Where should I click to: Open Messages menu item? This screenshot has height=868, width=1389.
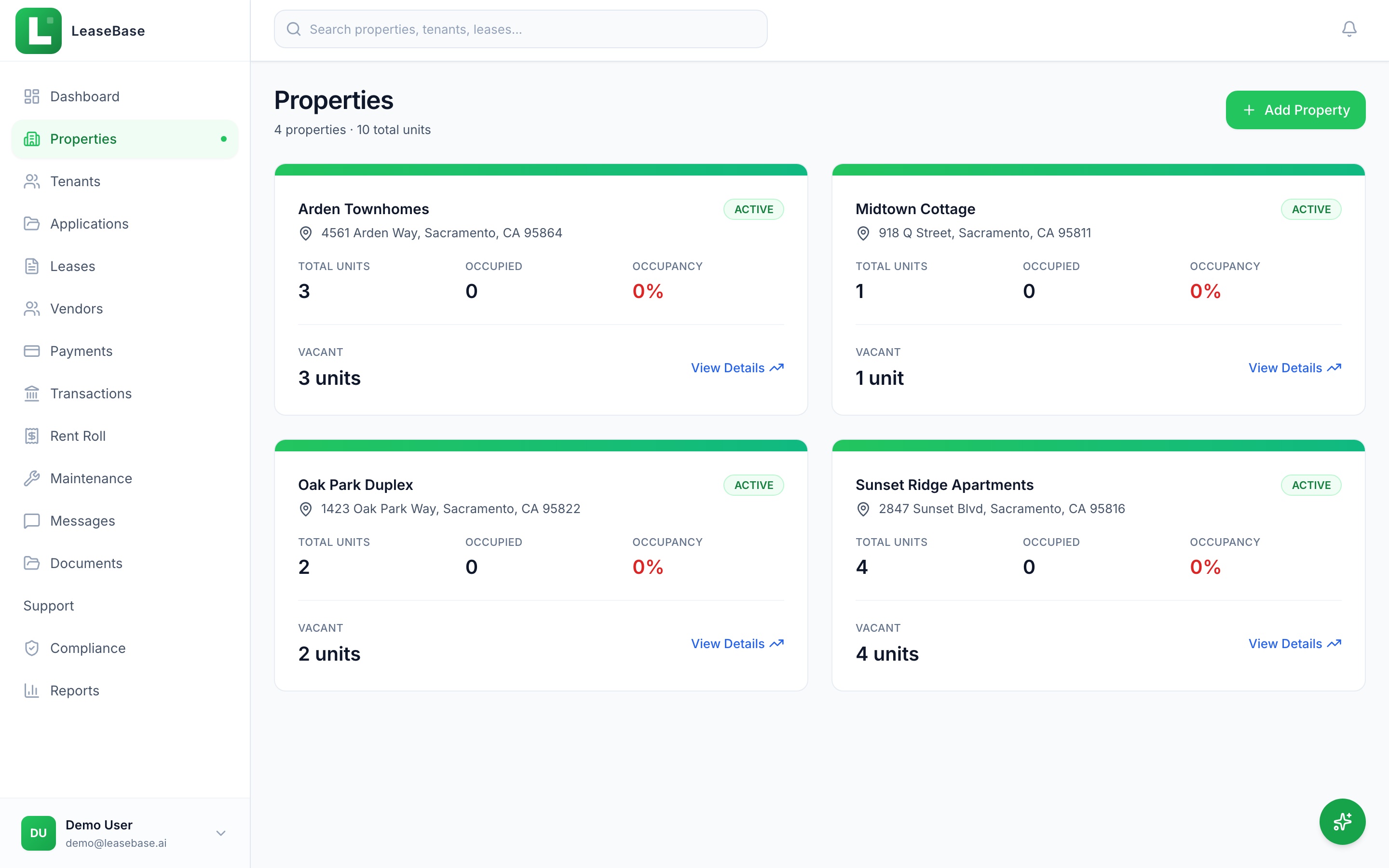(x=124, y=521)
